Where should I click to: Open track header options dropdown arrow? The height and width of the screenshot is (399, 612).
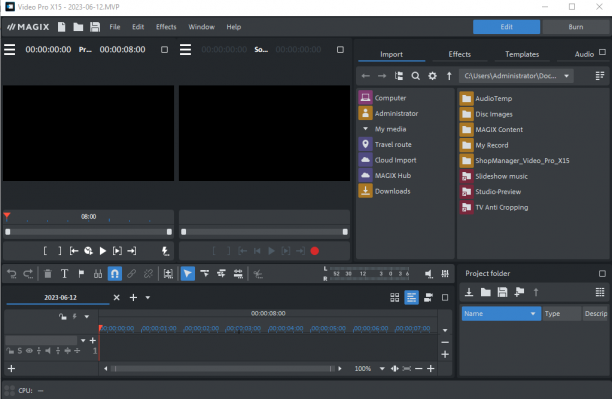87,317
